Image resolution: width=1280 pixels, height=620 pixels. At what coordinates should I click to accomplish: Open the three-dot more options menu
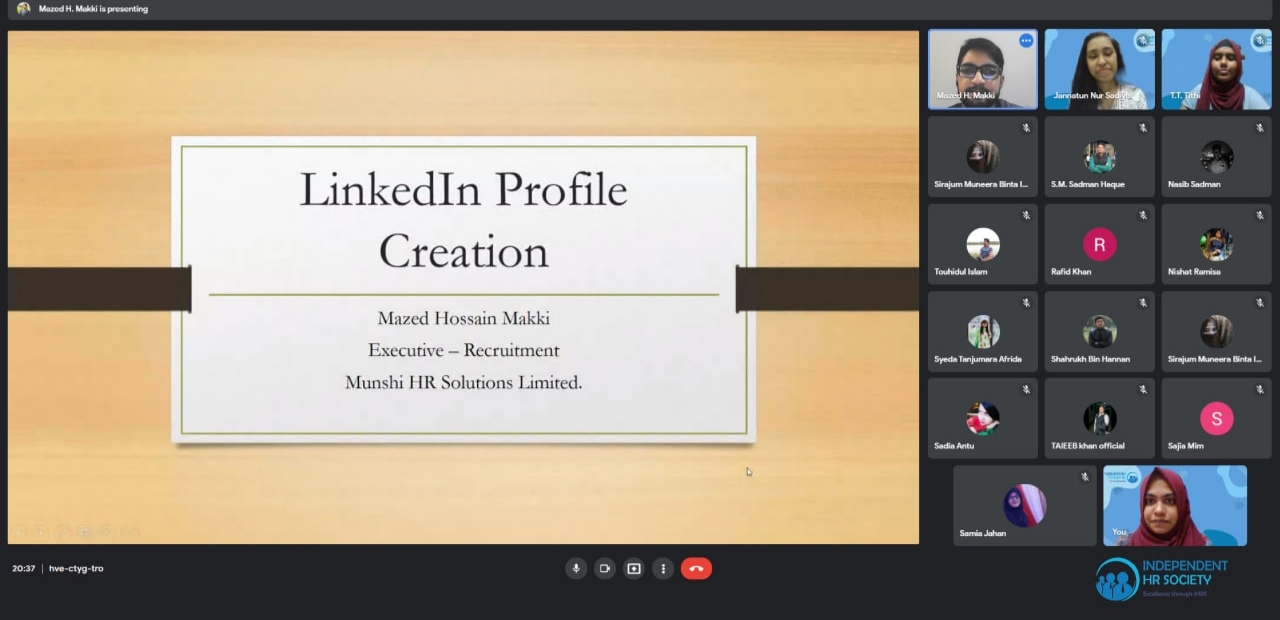click(662, 569)
